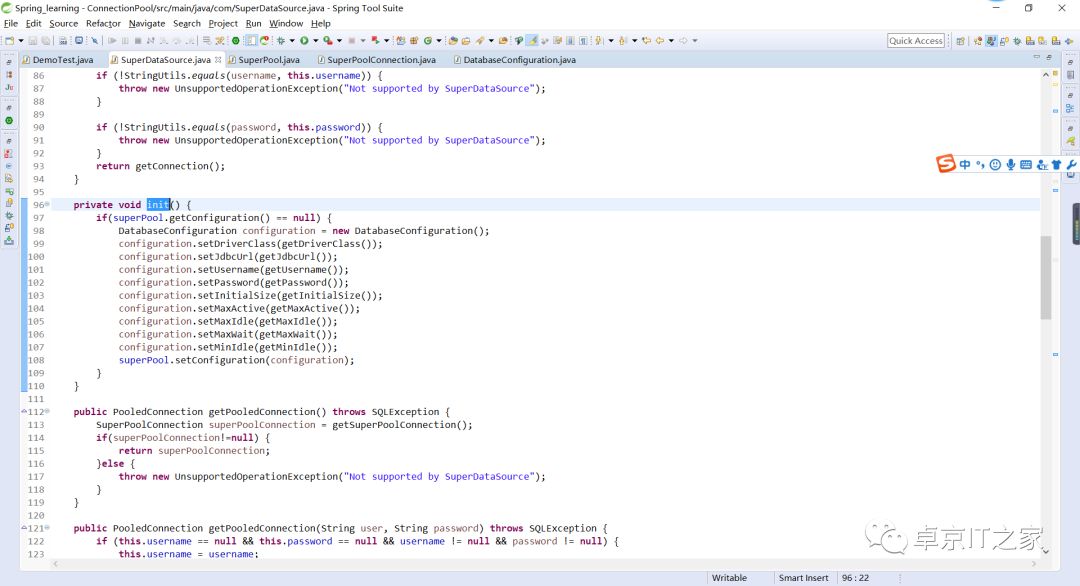
Task: Open the Run configurations dropdown arrow
Action: (x=315, y=41)
